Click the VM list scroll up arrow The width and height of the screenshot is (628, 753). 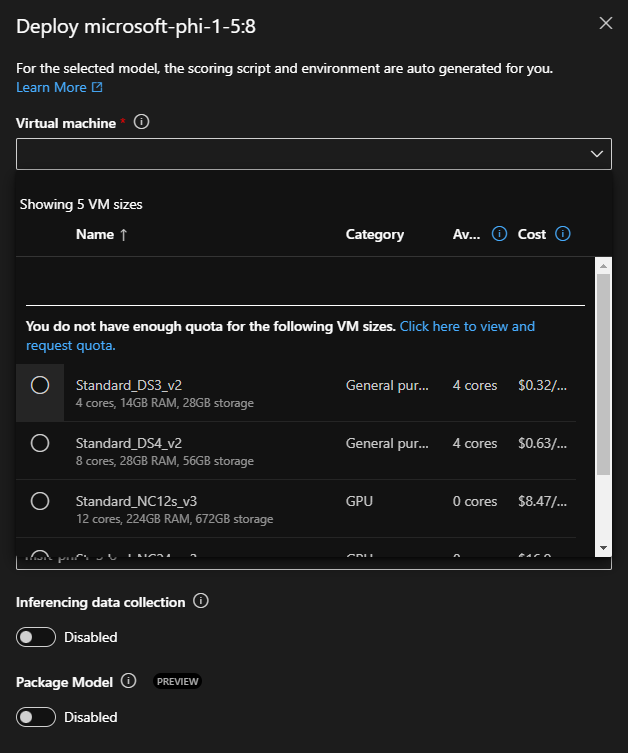[603, 266]
